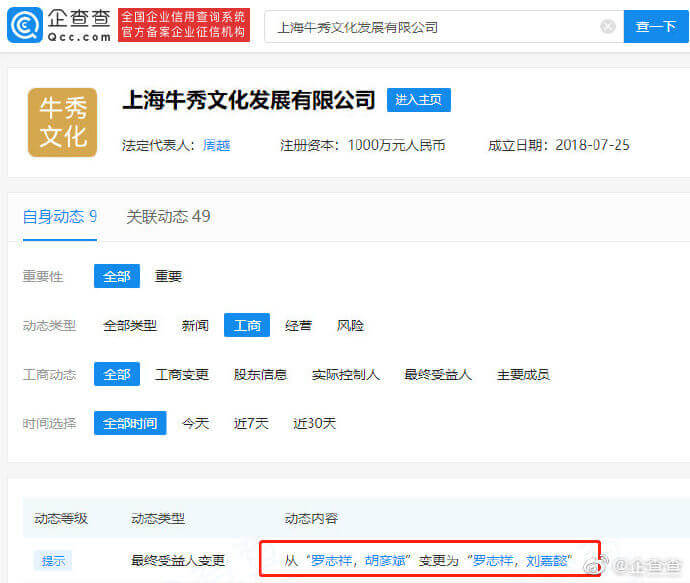This screenshot has height=583, width=690.
Task: Select 新闻 dynamic type filter
Action: coord(195,325)
